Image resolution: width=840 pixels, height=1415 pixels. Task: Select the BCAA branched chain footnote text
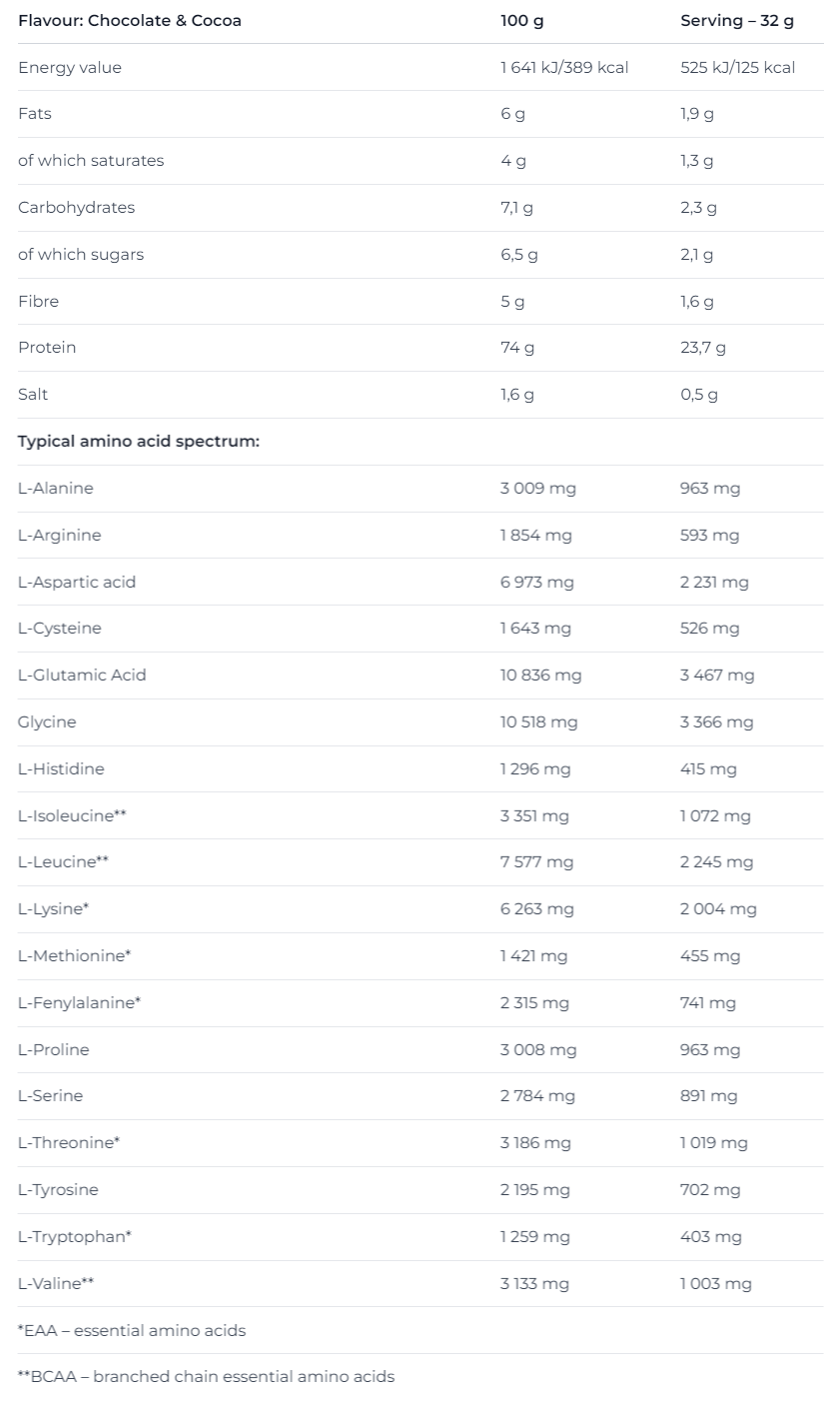click(206, 1377)
